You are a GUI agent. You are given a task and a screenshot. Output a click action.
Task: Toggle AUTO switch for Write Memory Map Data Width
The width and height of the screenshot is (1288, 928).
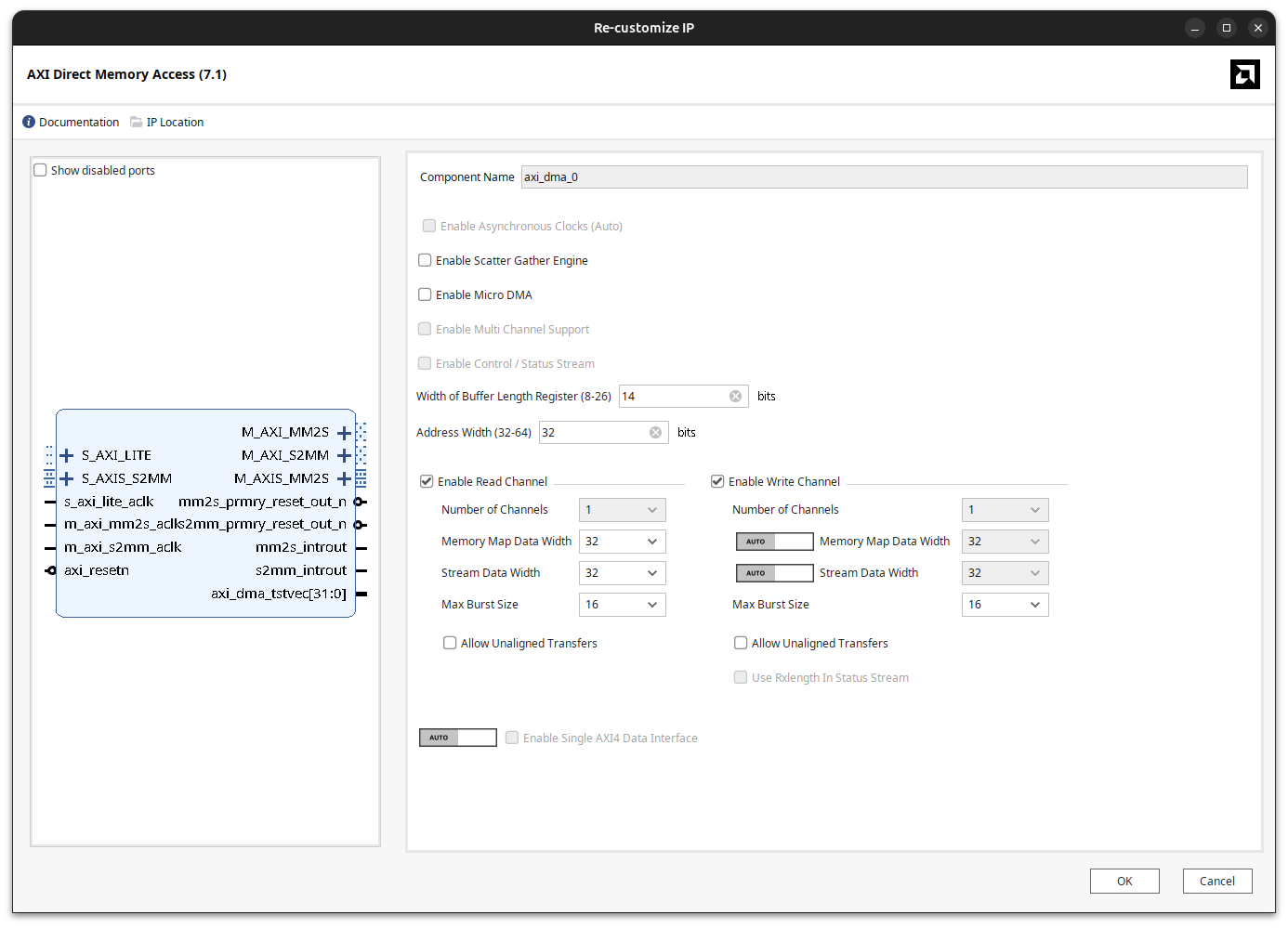point(775,542)
